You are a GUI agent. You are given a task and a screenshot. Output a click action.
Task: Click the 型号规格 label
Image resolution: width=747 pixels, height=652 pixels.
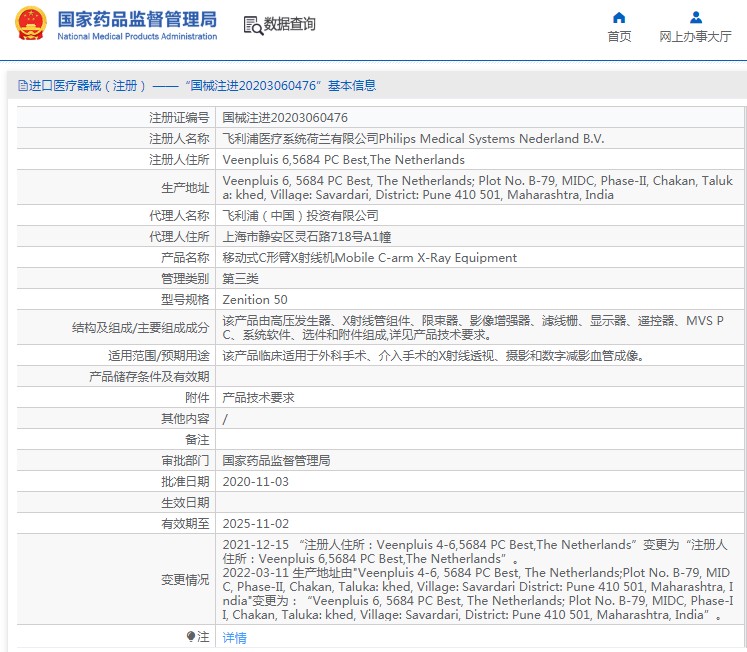185,300
